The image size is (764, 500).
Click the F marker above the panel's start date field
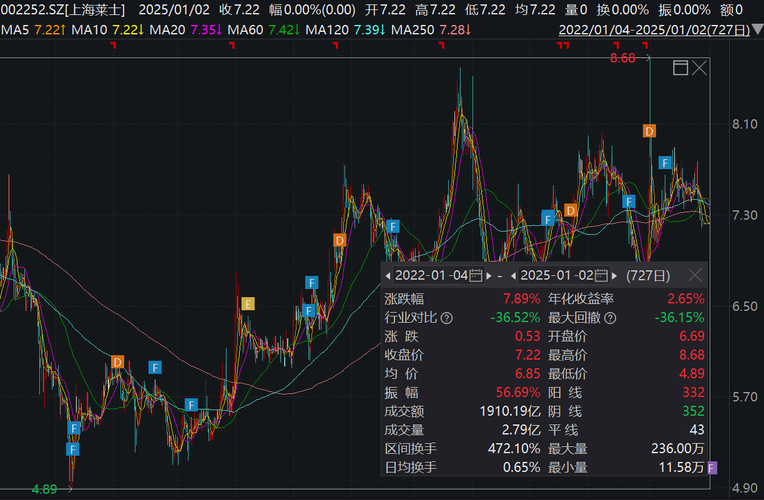[x=393, y=227]
